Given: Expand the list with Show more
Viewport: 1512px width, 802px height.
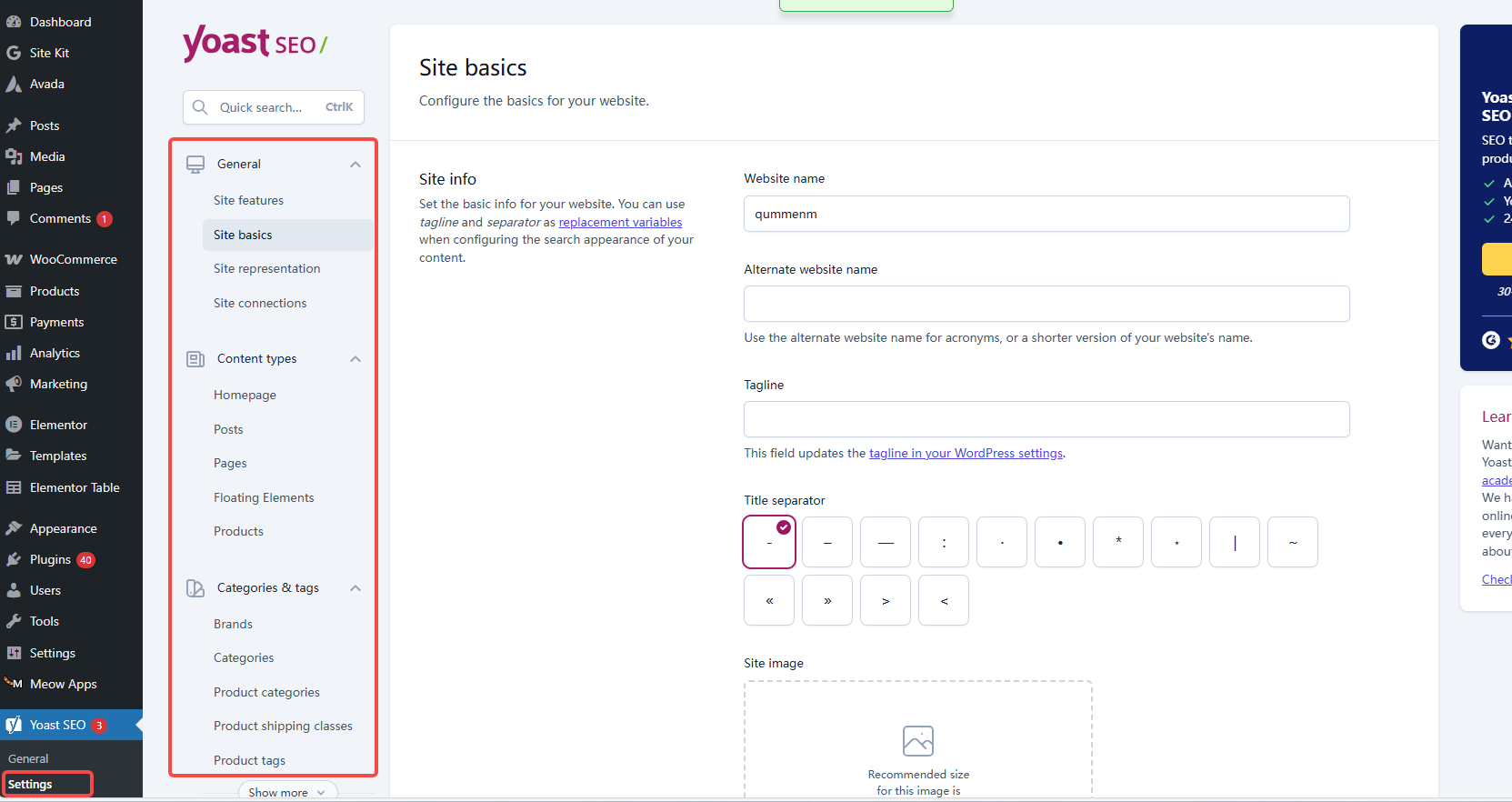Looking at the screenshot, I should pyautogui.click(x=287, y=792).
